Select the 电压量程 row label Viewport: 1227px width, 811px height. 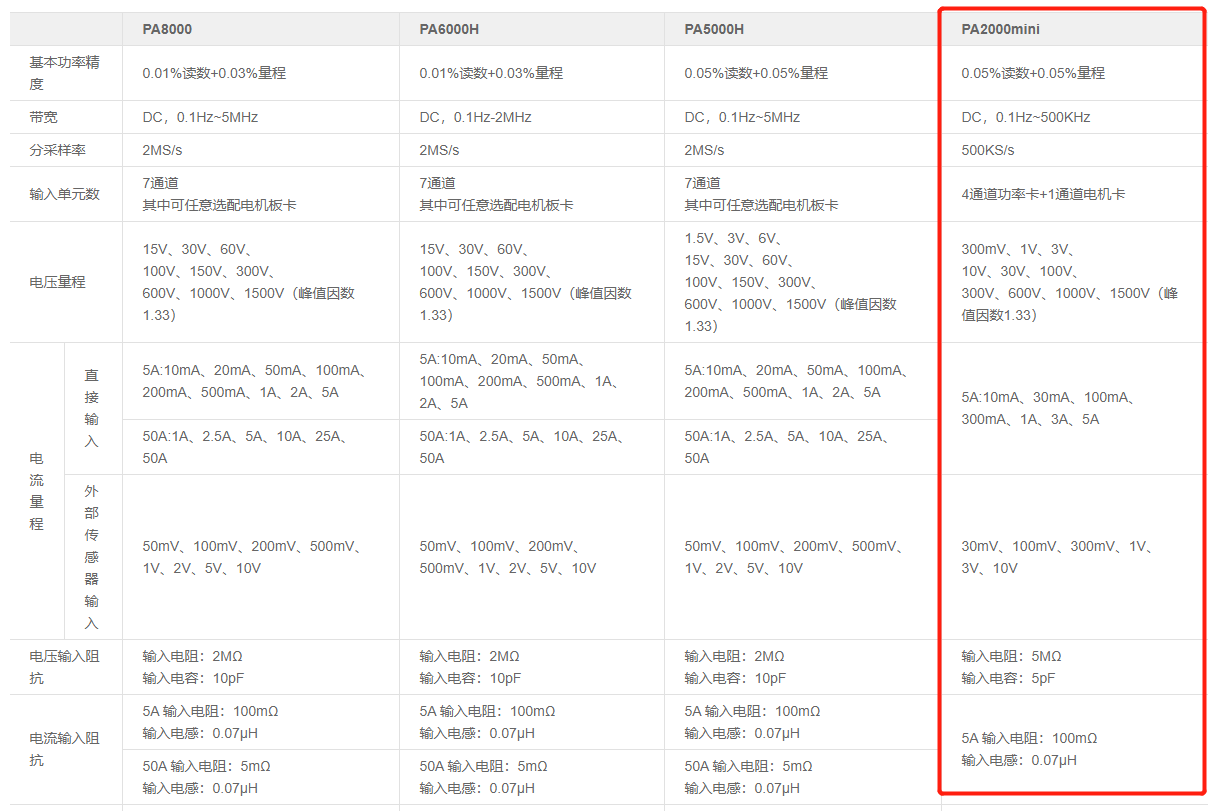(x=58, y=282)
